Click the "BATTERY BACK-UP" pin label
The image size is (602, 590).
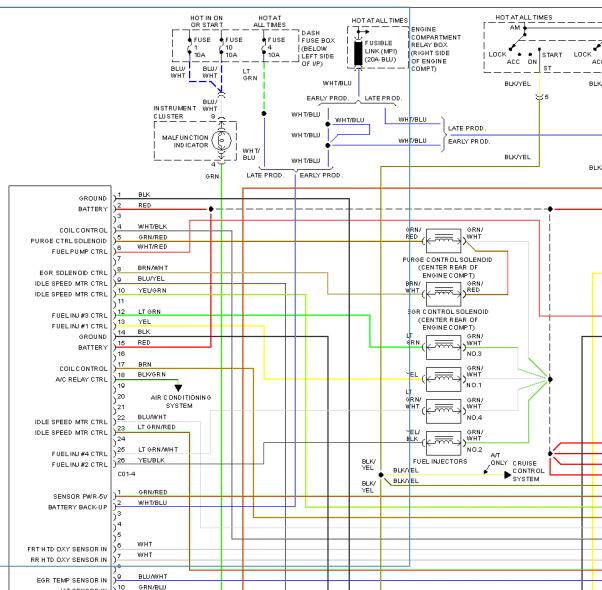[78, 507]
